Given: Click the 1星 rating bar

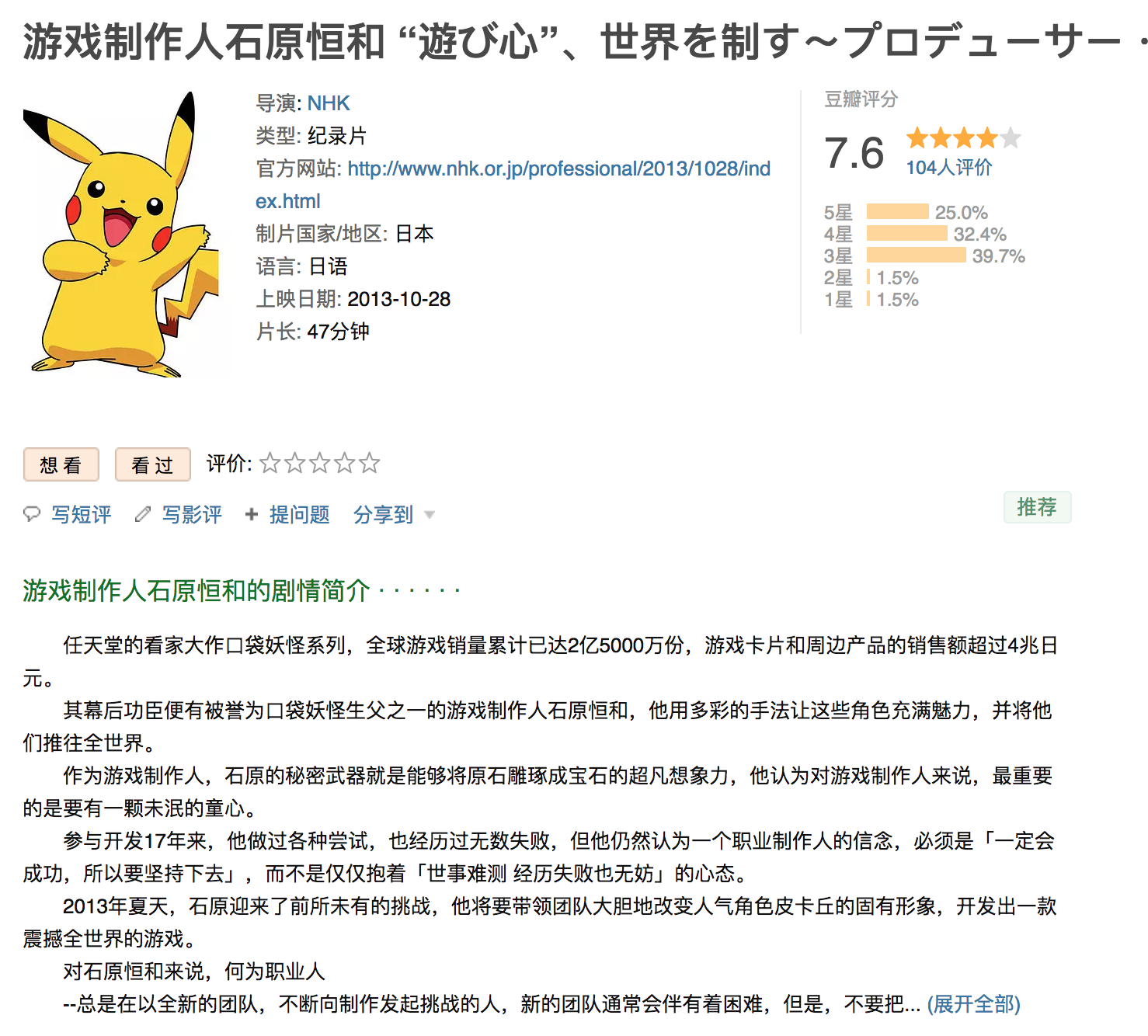Looking at the screenshot, I should pyautogui.click(x=868, y=298).
